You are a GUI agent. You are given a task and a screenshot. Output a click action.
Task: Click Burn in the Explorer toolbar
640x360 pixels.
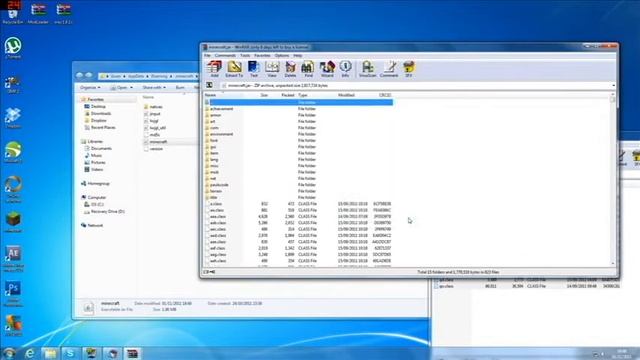(180, 88)
